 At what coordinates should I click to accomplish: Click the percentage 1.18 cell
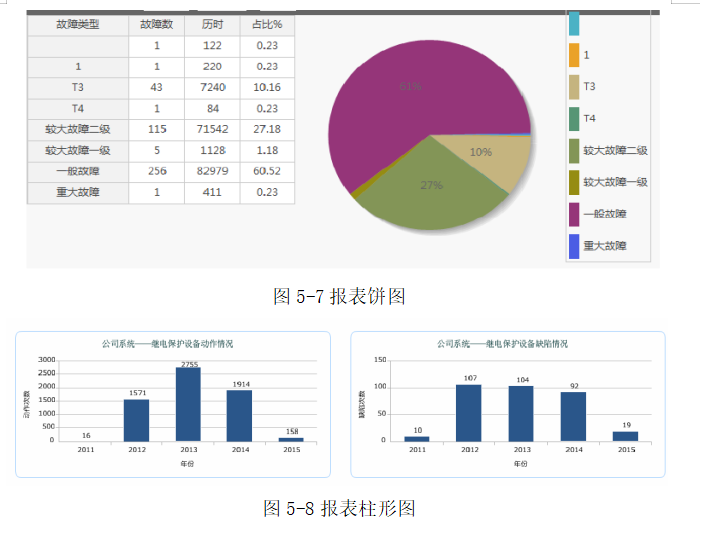267,150
